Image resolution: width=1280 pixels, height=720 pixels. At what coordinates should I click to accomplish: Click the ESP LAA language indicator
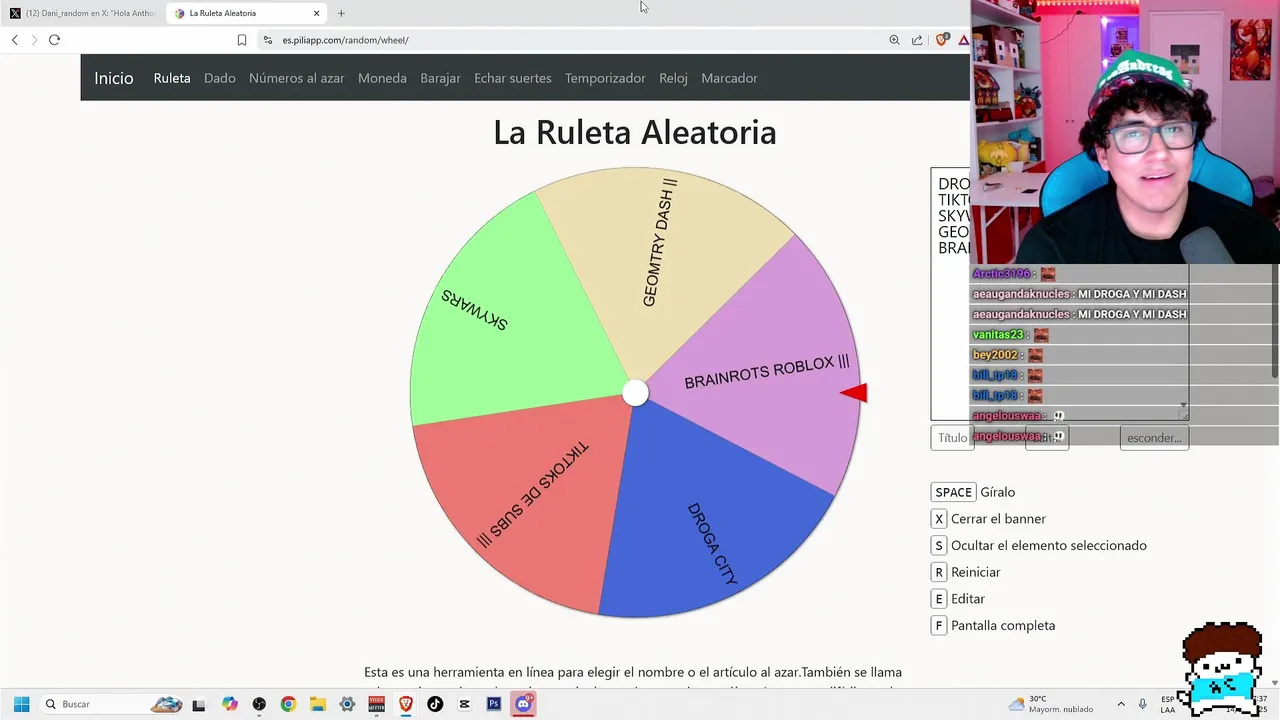(x=1168, y=704)
